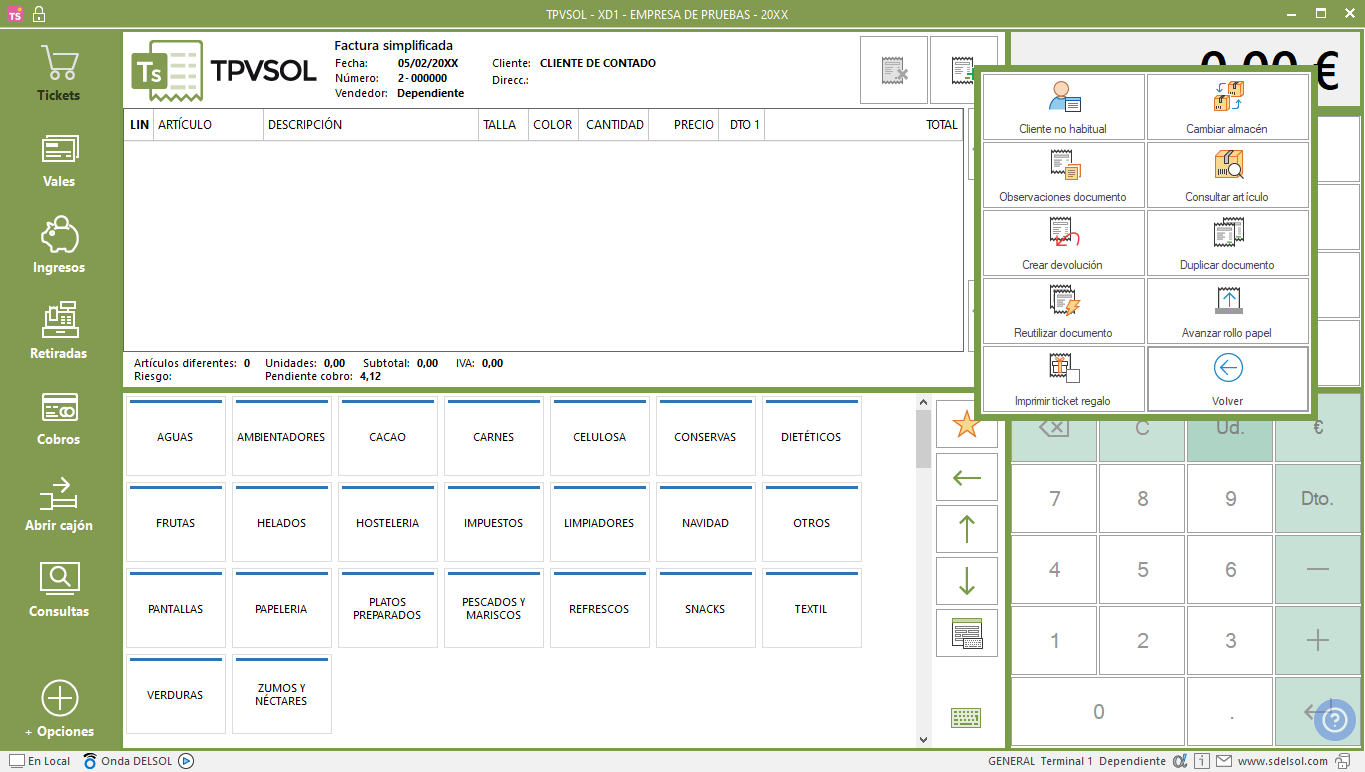Select the LIMPIADORES category
The height and width of the screenshot is (772, 1365).
[600, 523]
